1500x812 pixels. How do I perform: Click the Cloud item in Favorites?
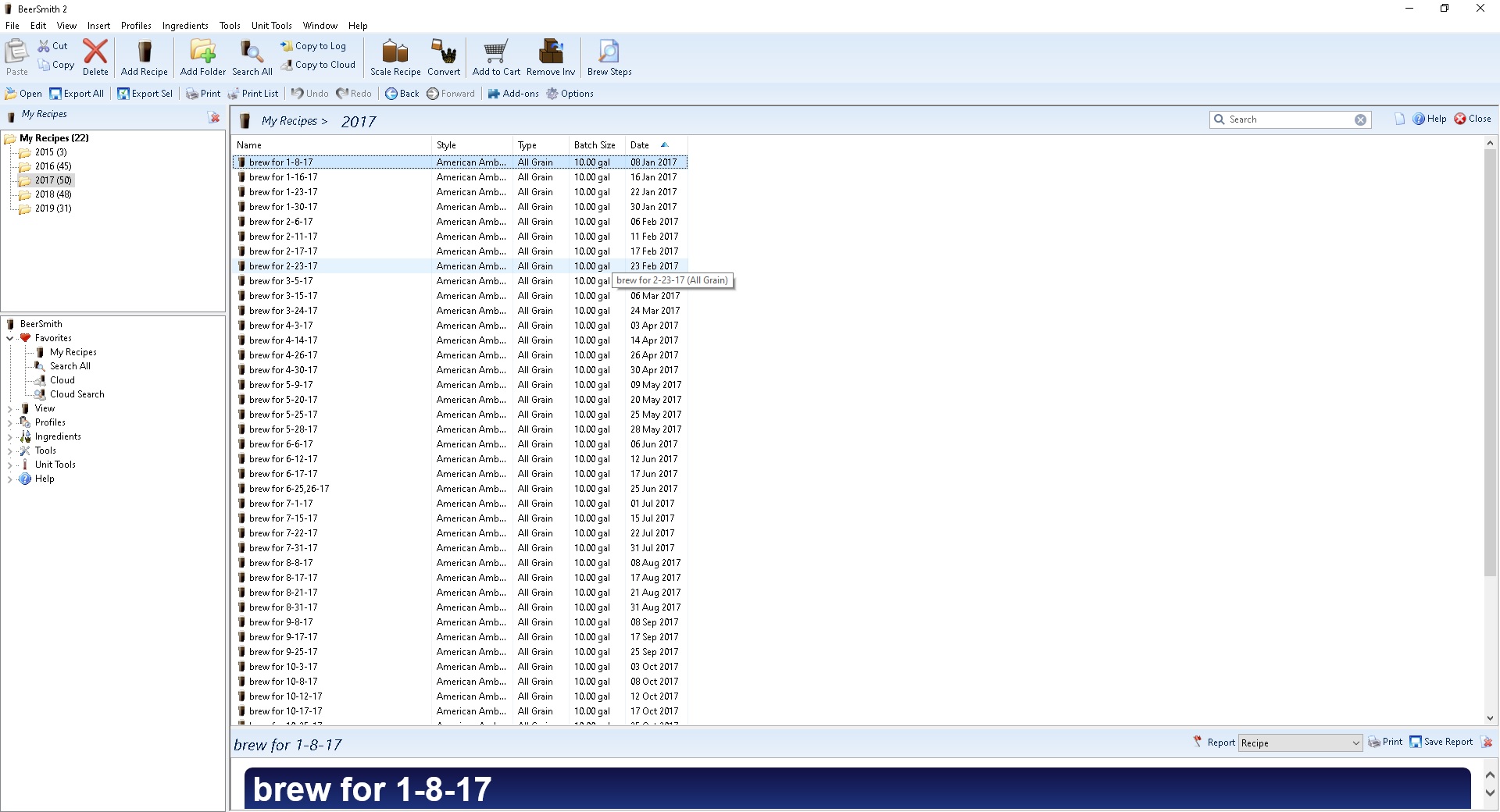(x=62, y=380)
